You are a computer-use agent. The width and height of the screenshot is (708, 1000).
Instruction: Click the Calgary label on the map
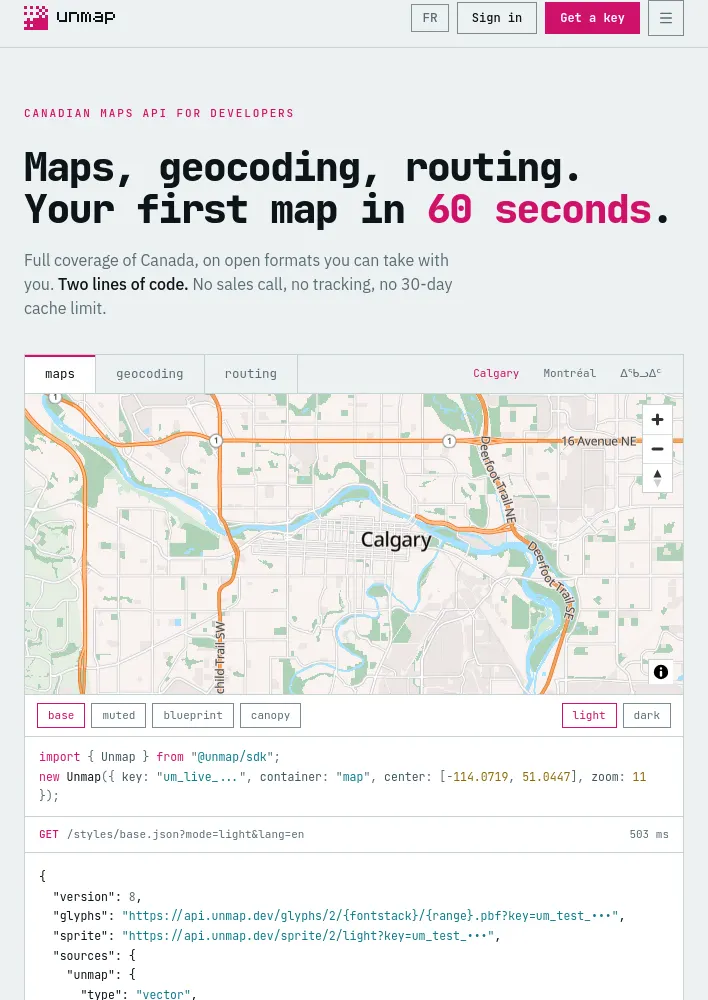pos(396,540)
